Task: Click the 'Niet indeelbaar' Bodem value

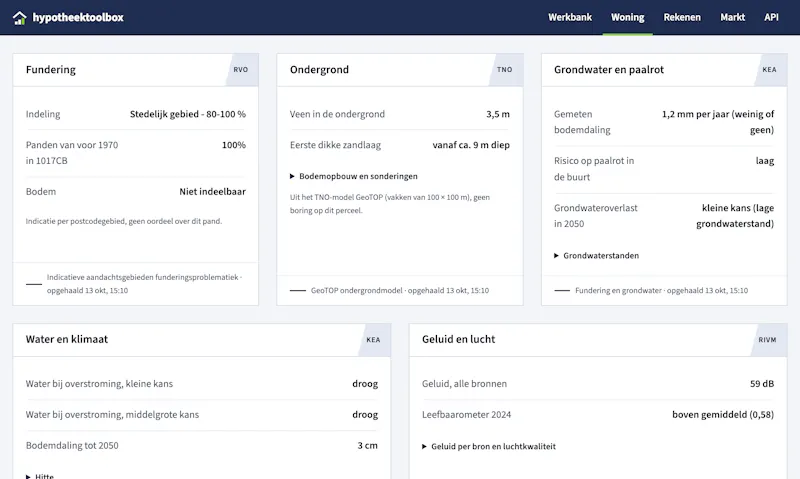Action: [212, 192]
